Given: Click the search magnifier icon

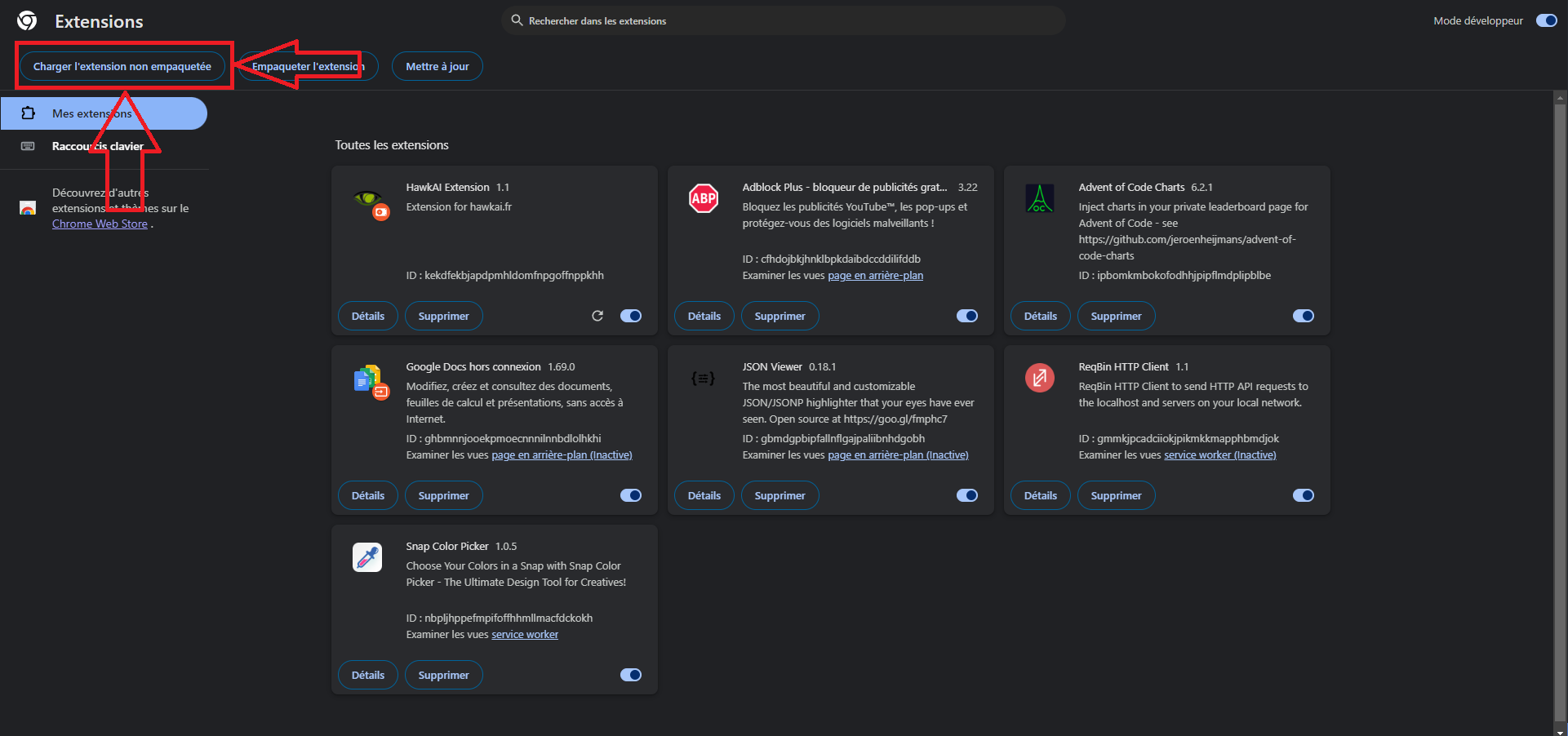Looking at the screenshot, I should [x=517, y=20].
